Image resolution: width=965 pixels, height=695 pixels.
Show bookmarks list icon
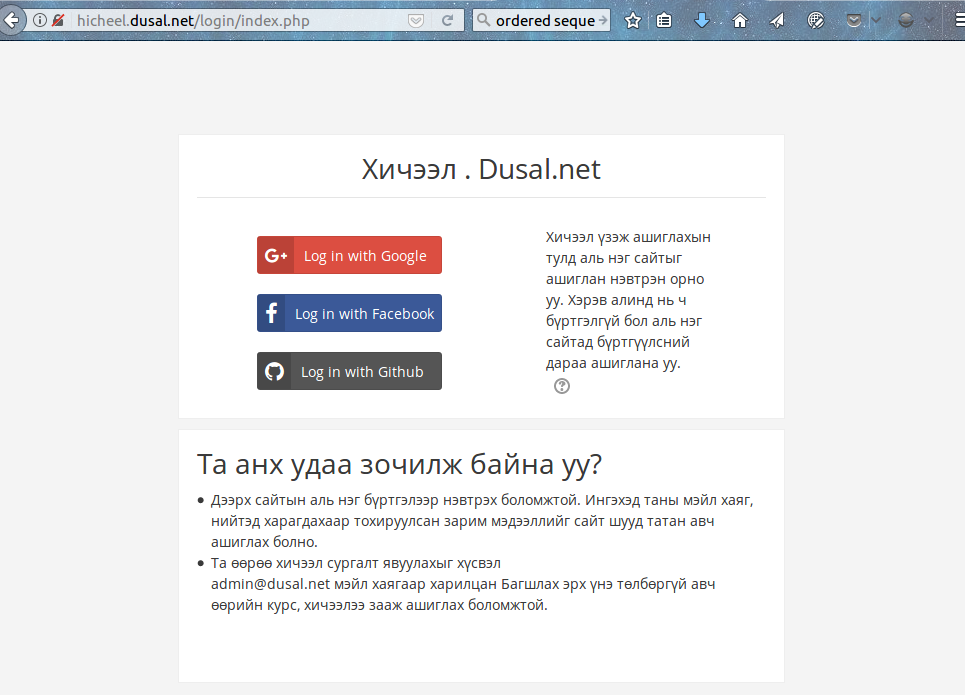(x=664, y=21)
